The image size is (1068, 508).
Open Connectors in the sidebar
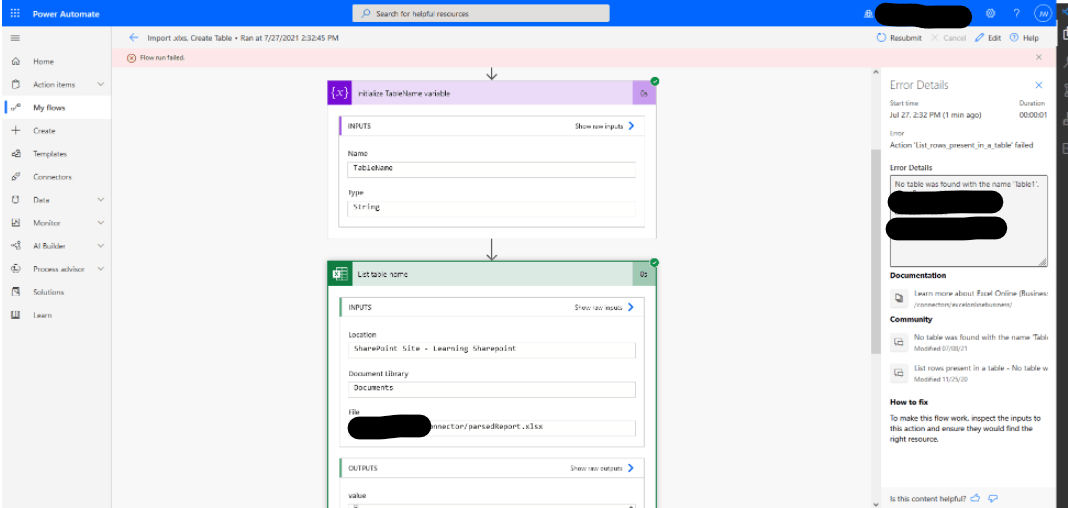pyautogui.click(x=52, y=177)
